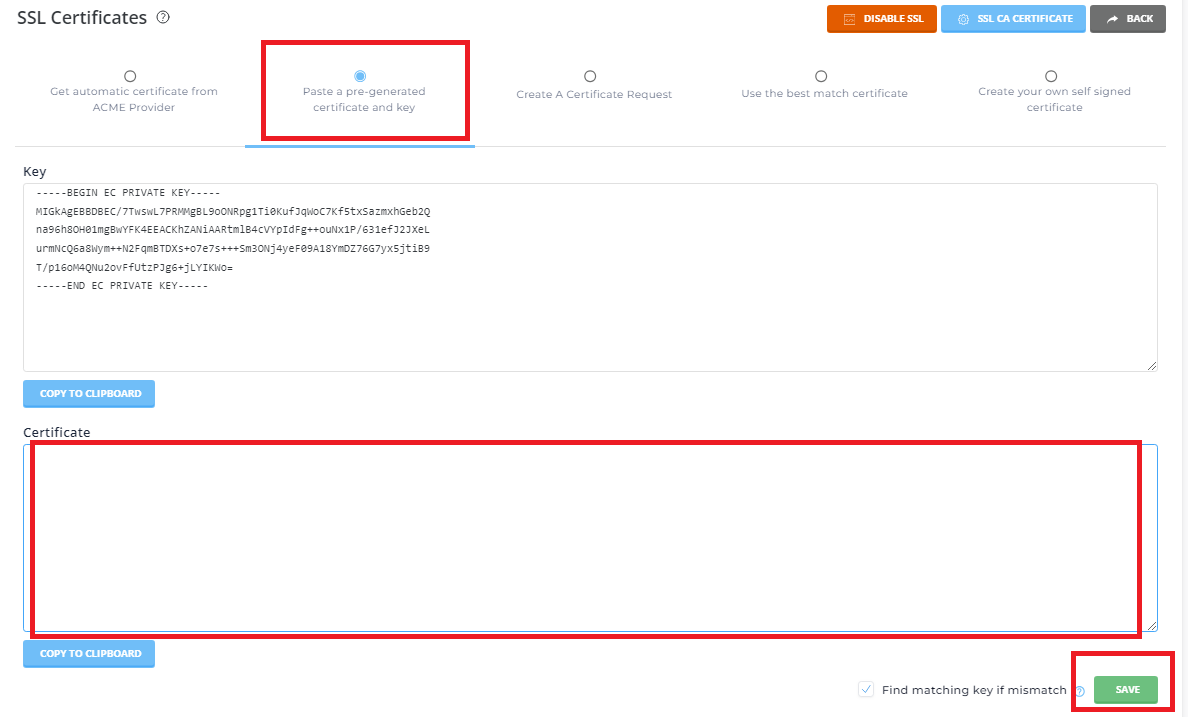Click the SSL Certificates page heading
The image size is (1188, 717).
pos(82,18)
